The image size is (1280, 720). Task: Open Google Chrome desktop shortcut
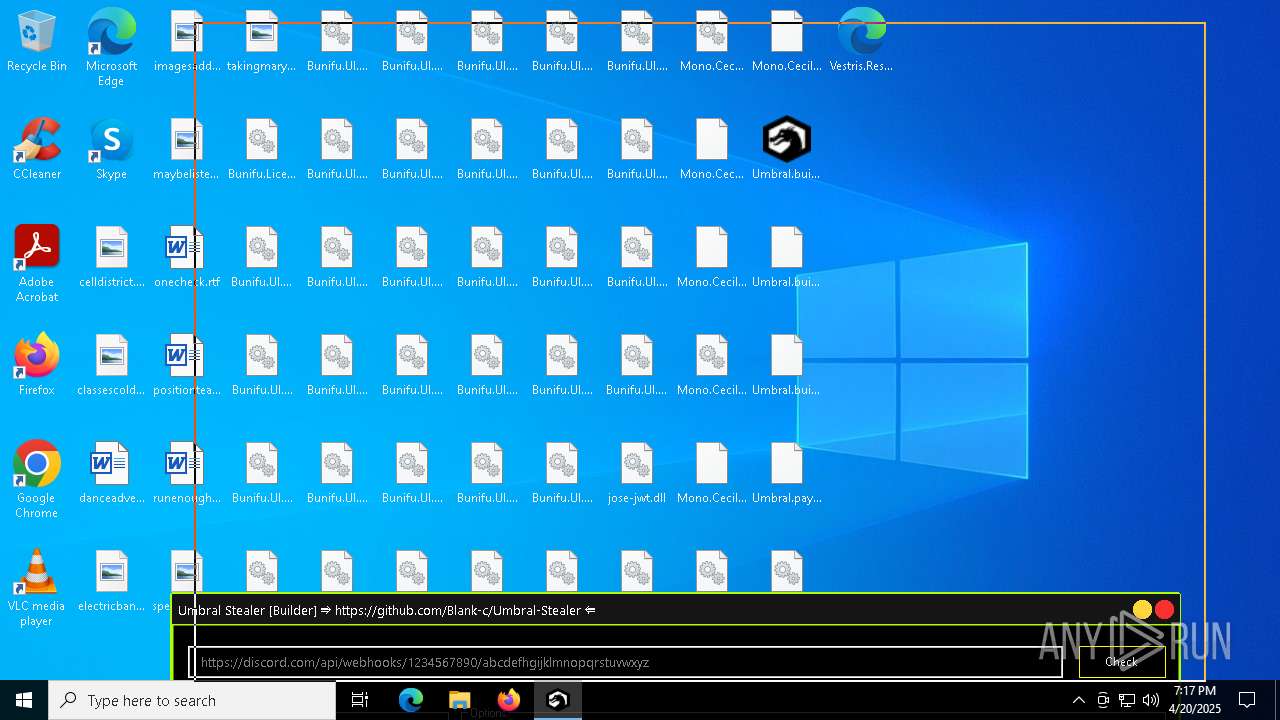[37, 480]
